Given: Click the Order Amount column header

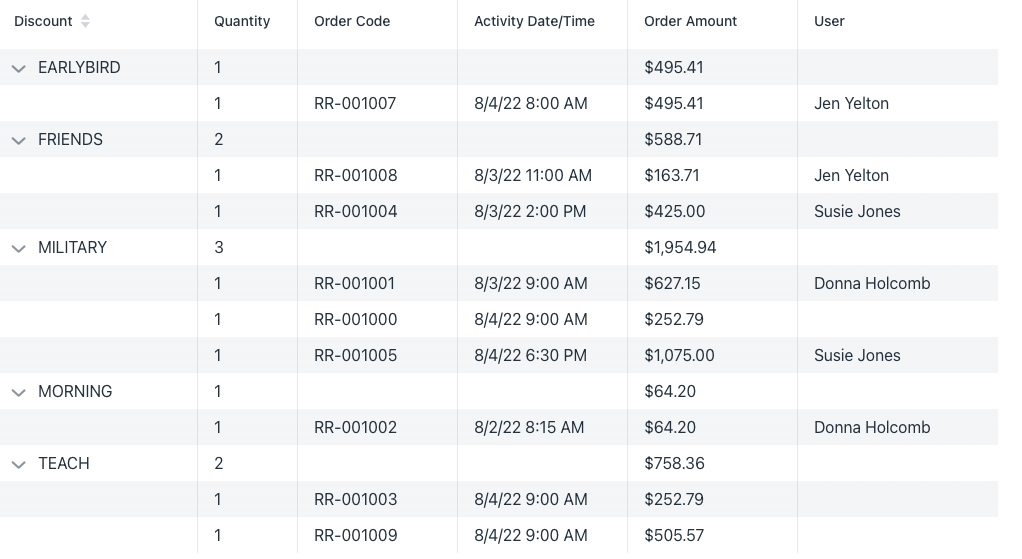Looking at the screenshot, I should [x=690, y=21].
